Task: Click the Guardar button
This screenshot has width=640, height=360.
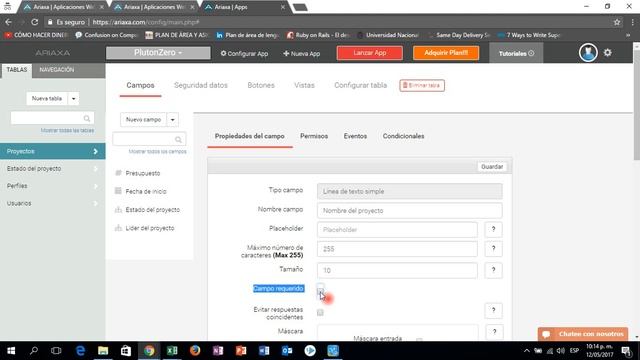Action: pos(492,167)
